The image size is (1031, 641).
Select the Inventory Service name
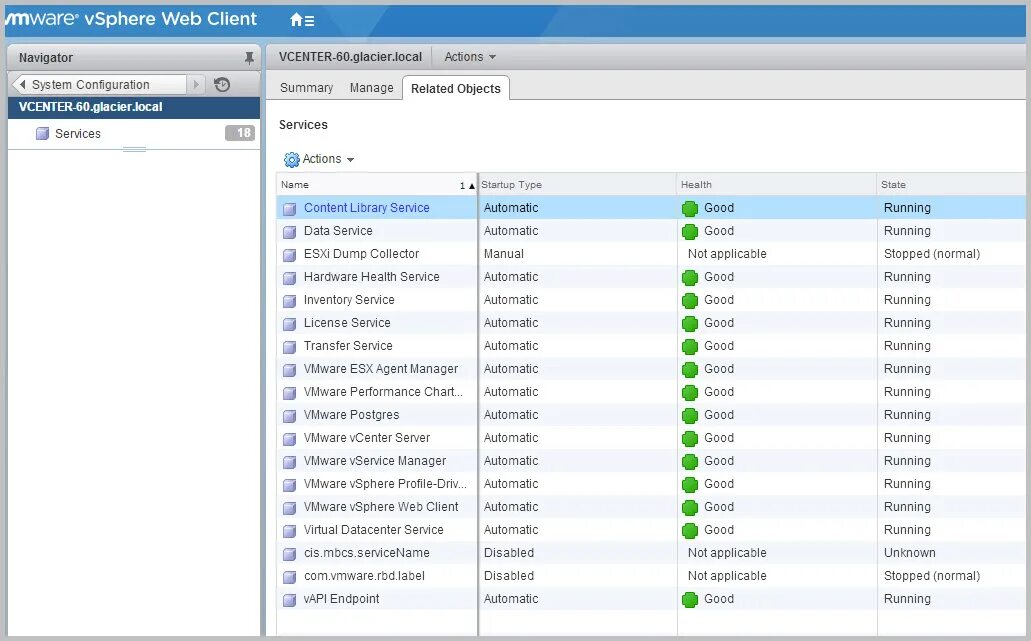(x=349, y=300)
